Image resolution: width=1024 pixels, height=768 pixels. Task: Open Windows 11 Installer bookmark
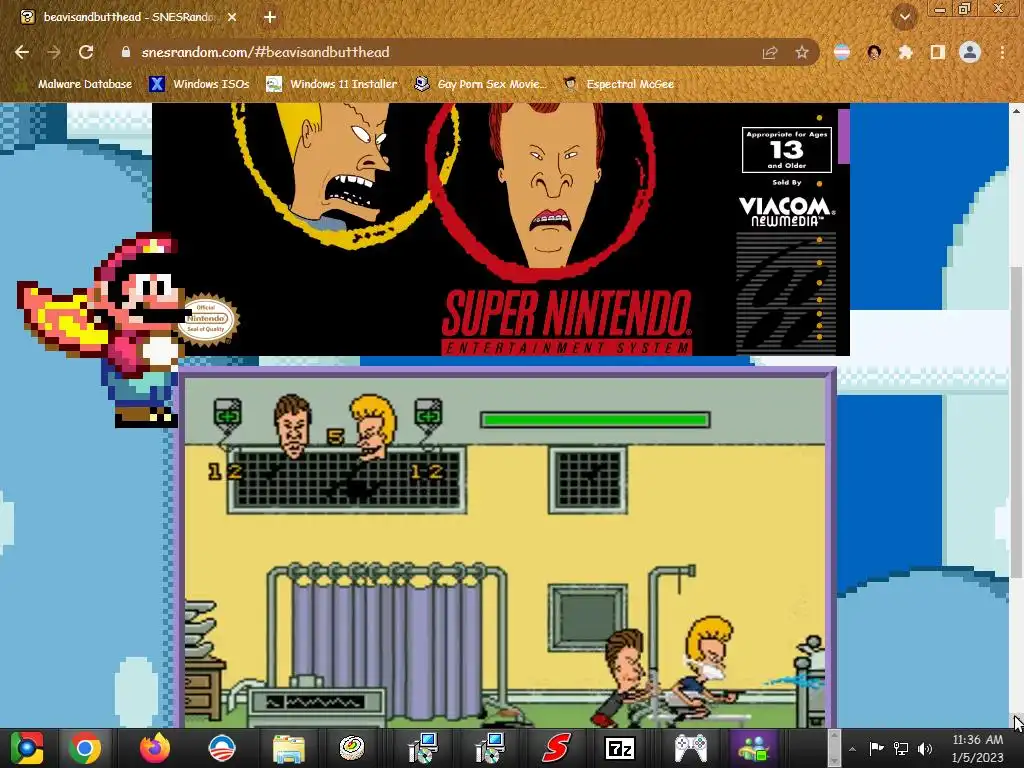[x=332, y=84]
